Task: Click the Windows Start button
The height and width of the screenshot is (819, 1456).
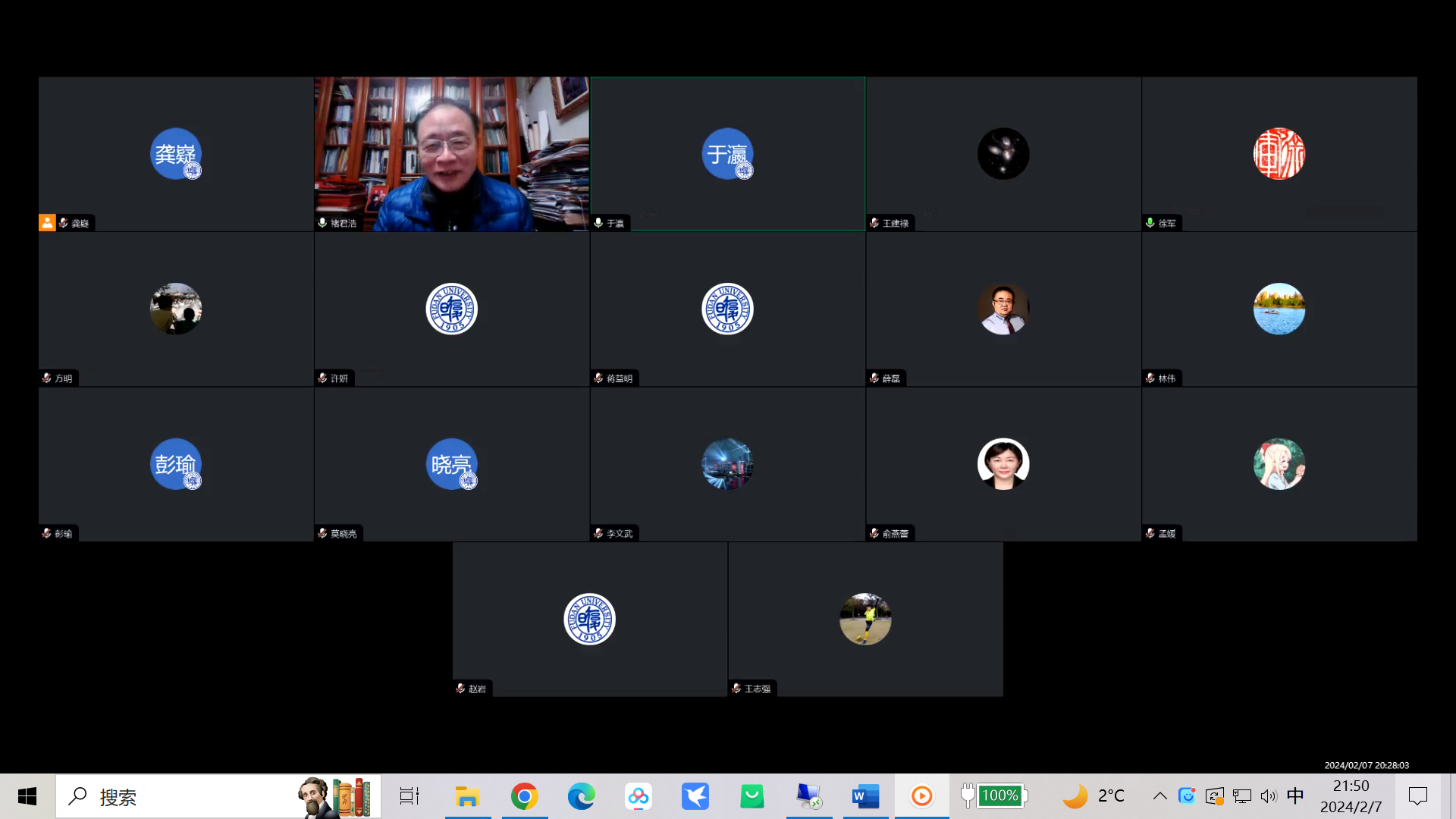Action: point(27,796)
